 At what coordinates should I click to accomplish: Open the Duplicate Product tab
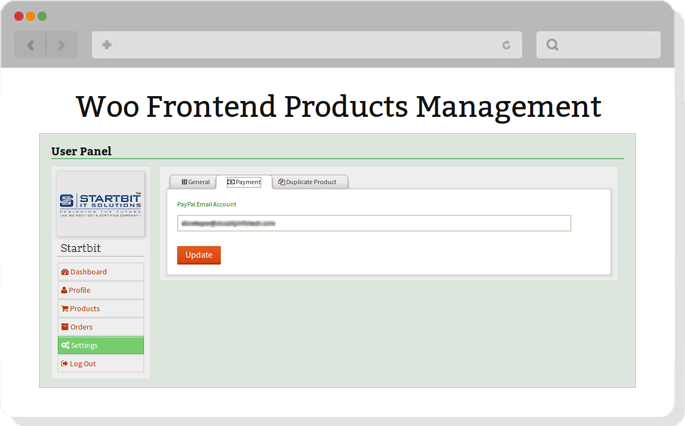(x=309, y=182)
